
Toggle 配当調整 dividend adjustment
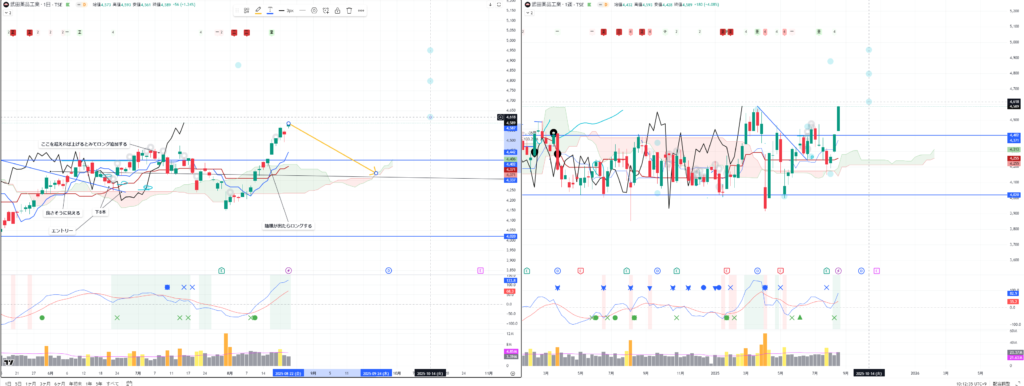pyautogui.click(x=1001, y=383)
